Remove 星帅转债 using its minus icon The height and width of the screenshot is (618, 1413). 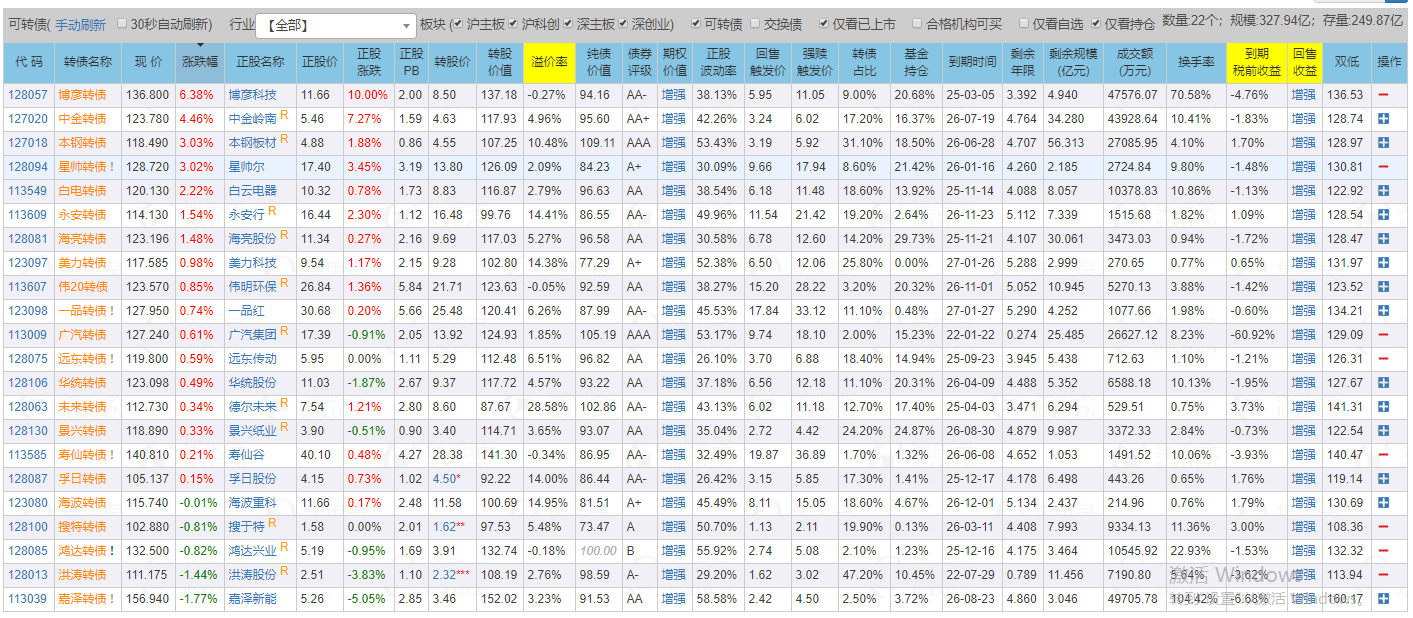1384,167
